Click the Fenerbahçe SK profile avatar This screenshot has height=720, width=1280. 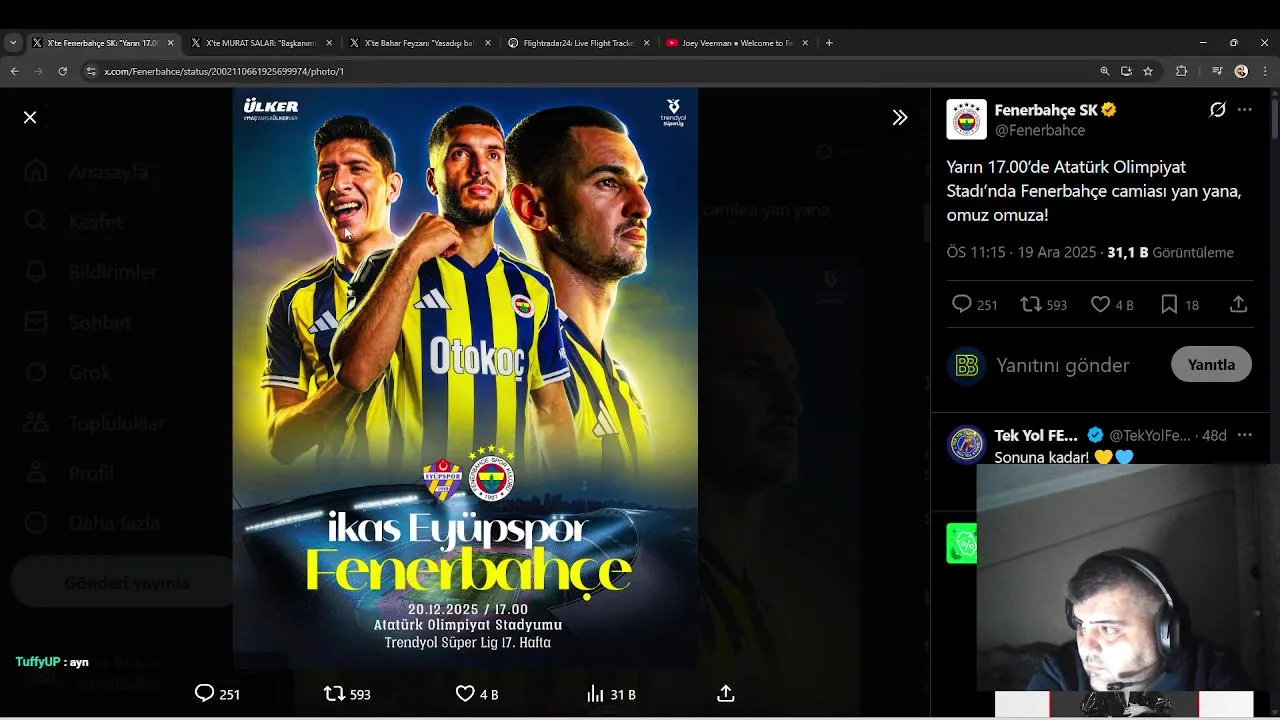(x=966, y=120)
